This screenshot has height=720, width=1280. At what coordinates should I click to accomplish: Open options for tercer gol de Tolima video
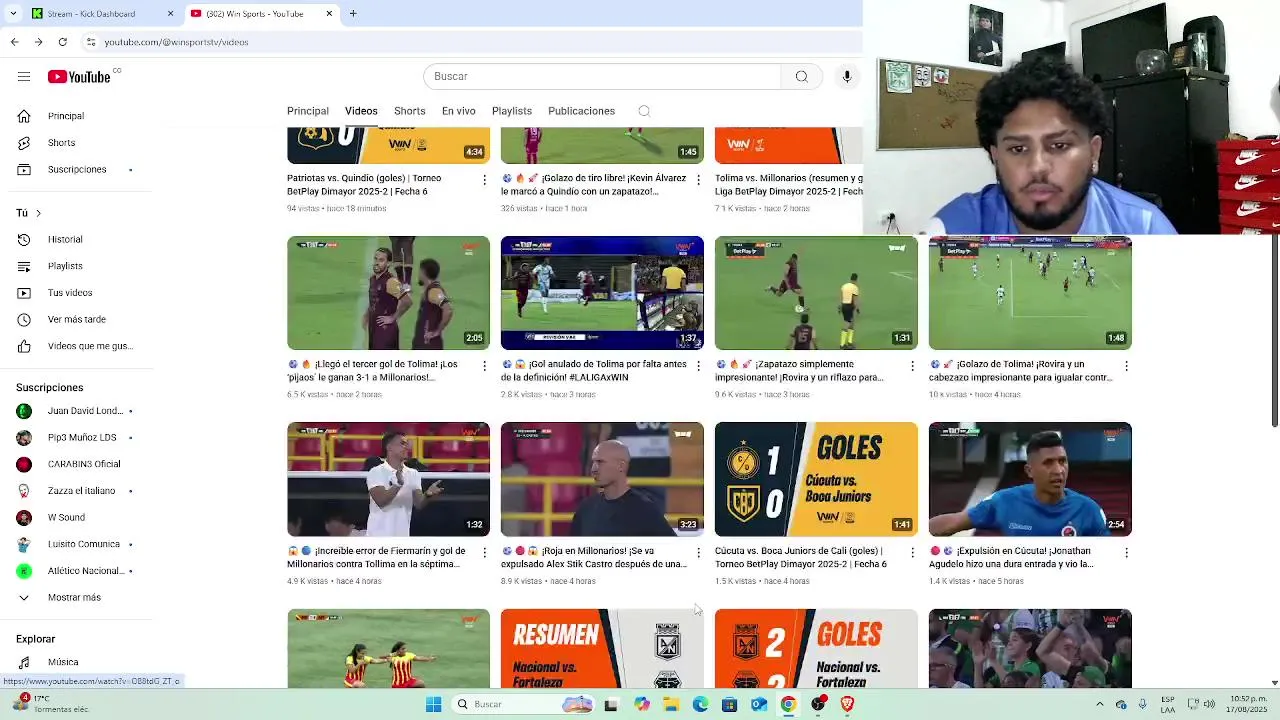(x=485, y=366)
